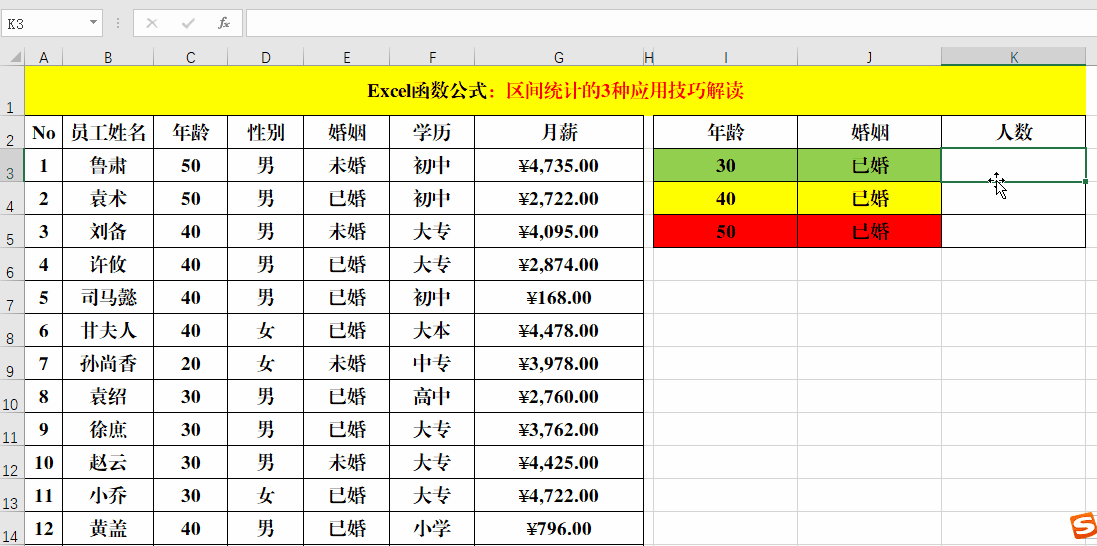The image size is (1097, 546).
Task: Click the name cell 鲁肃
Action: [108, 165]
